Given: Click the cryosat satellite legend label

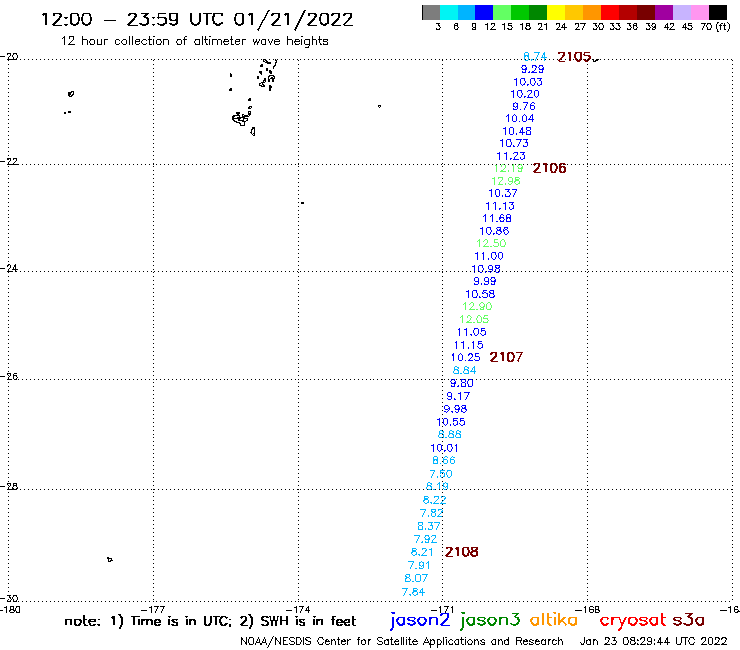Looking at the screenshot, I should coord(632,621).
